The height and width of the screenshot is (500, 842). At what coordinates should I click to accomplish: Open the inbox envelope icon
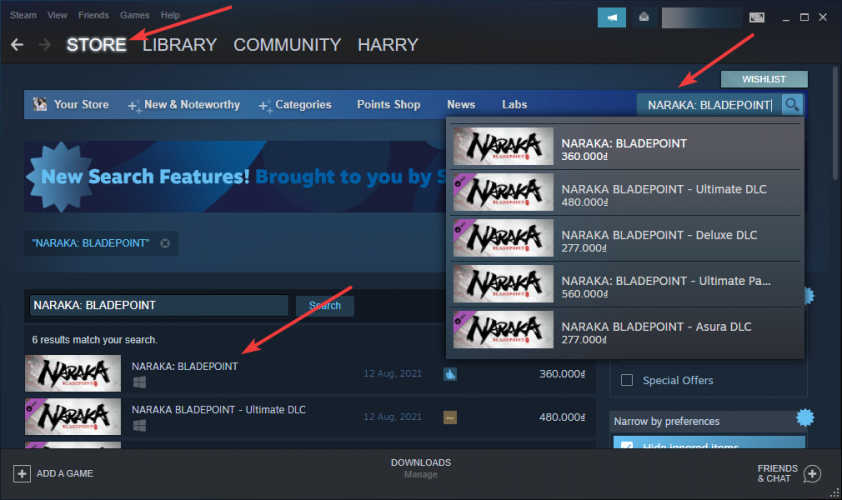(644, 17)
